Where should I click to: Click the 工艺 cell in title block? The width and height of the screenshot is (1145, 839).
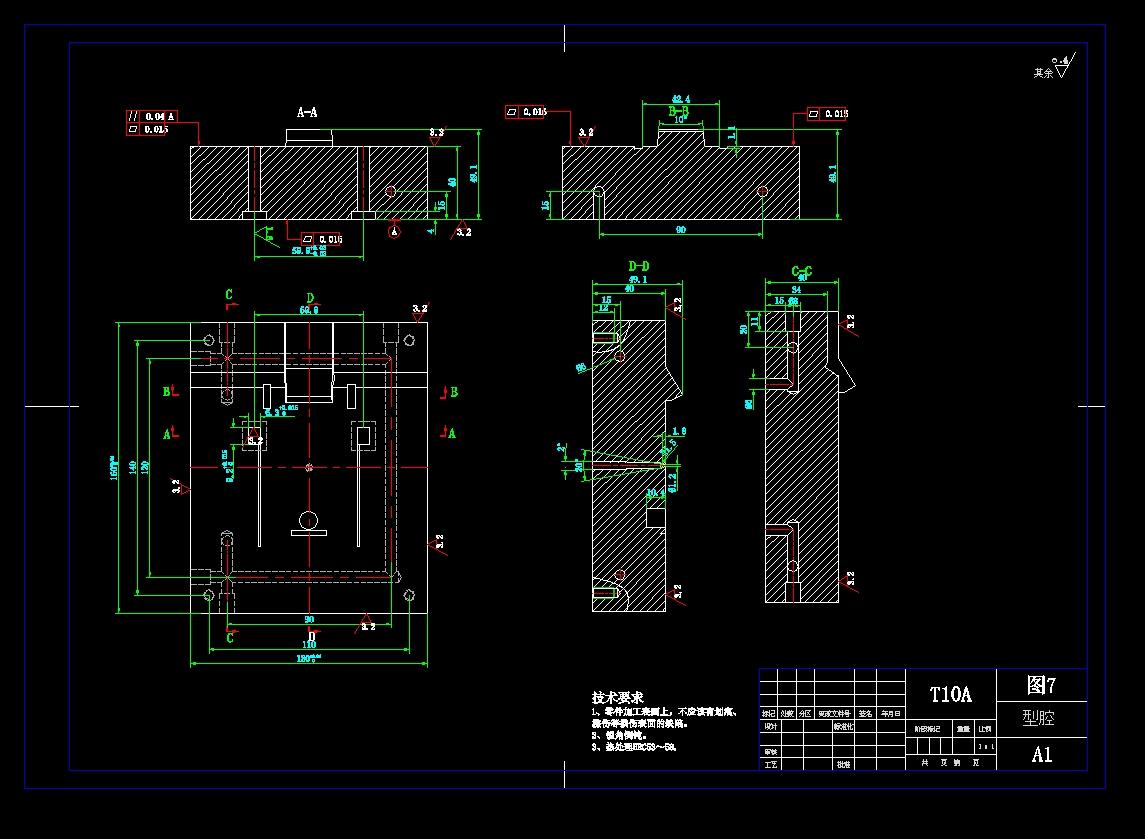[770, 765]
